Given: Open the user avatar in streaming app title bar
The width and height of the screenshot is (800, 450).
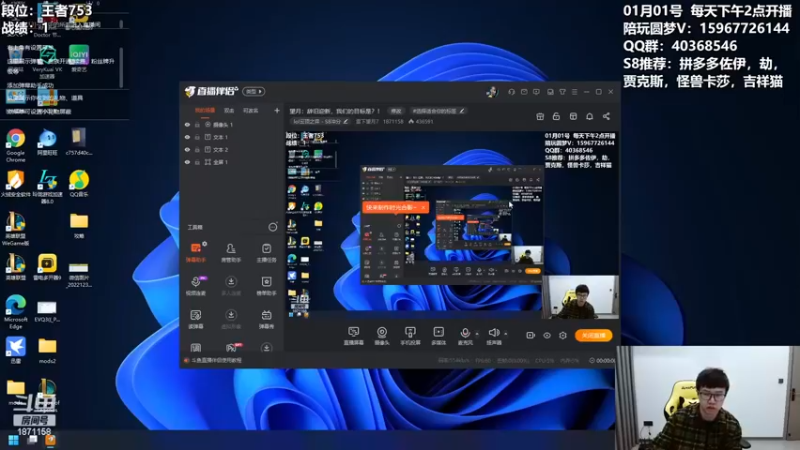Looking at the screenshot, I should pyautogui.click(x=492, y=92).
